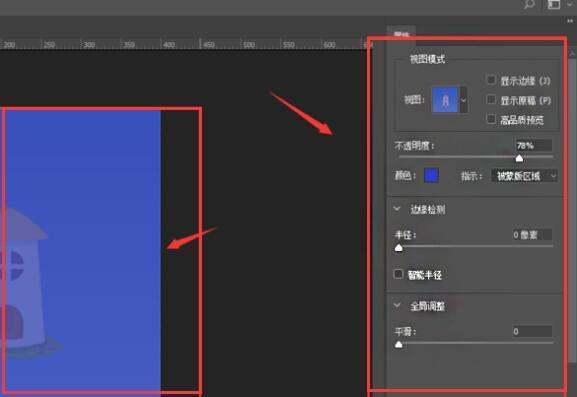Click the 半径 label text
The image size is (577, 397).
coord(405,235)
